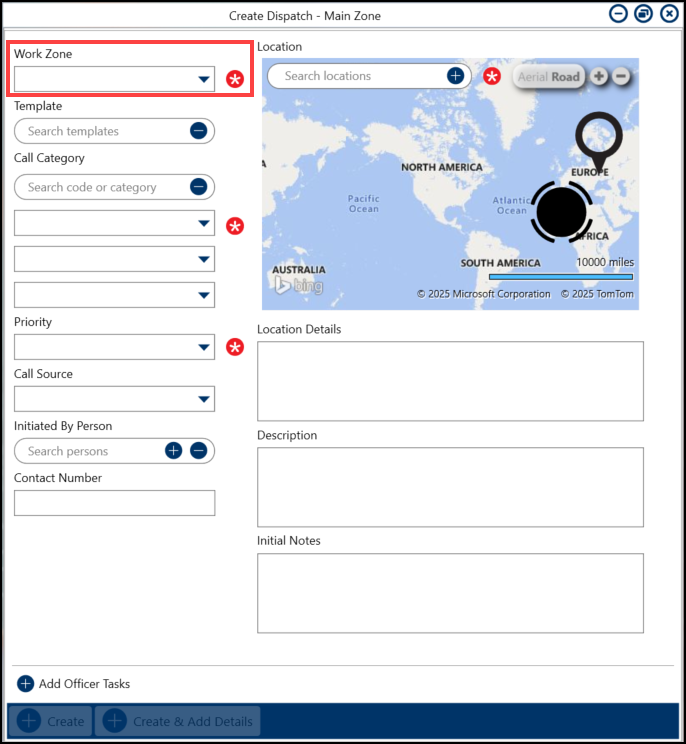This screenshot has height=744, width=686.
Task: Click the Location Details text area
Action: click(450, 381)
